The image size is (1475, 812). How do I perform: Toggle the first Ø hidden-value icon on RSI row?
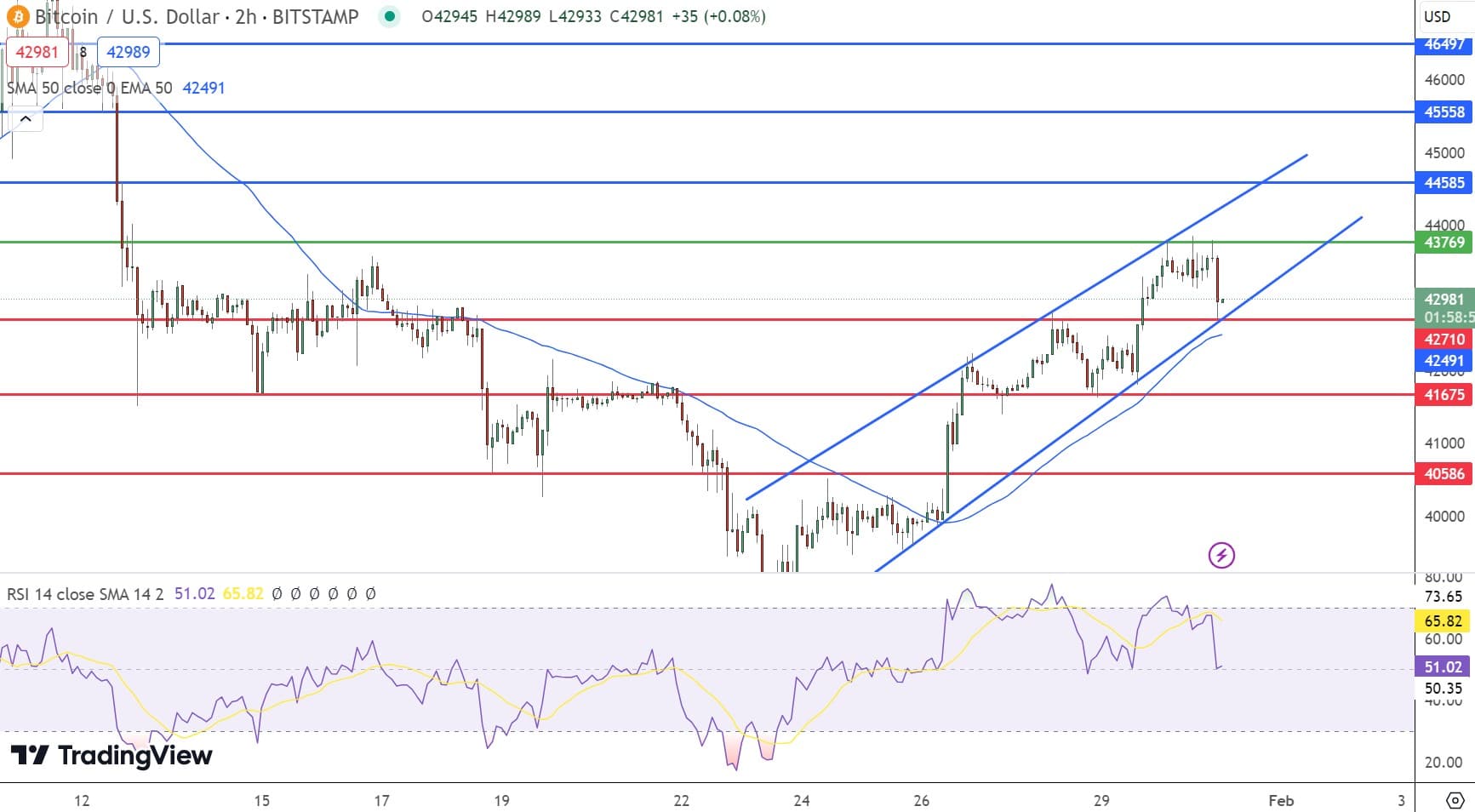[277, 594]
